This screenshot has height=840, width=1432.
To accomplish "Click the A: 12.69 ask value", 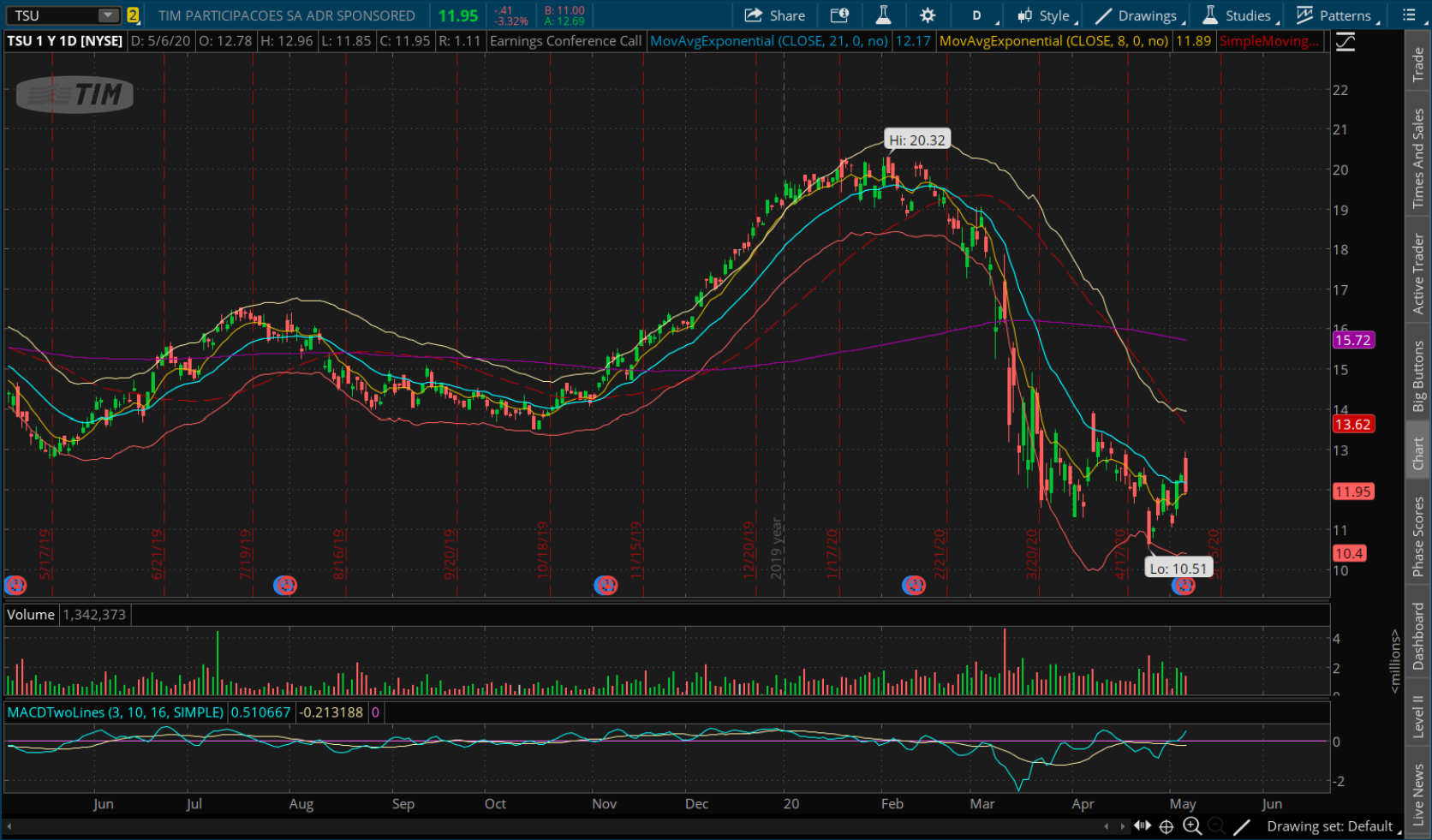I will pos(564,21).
